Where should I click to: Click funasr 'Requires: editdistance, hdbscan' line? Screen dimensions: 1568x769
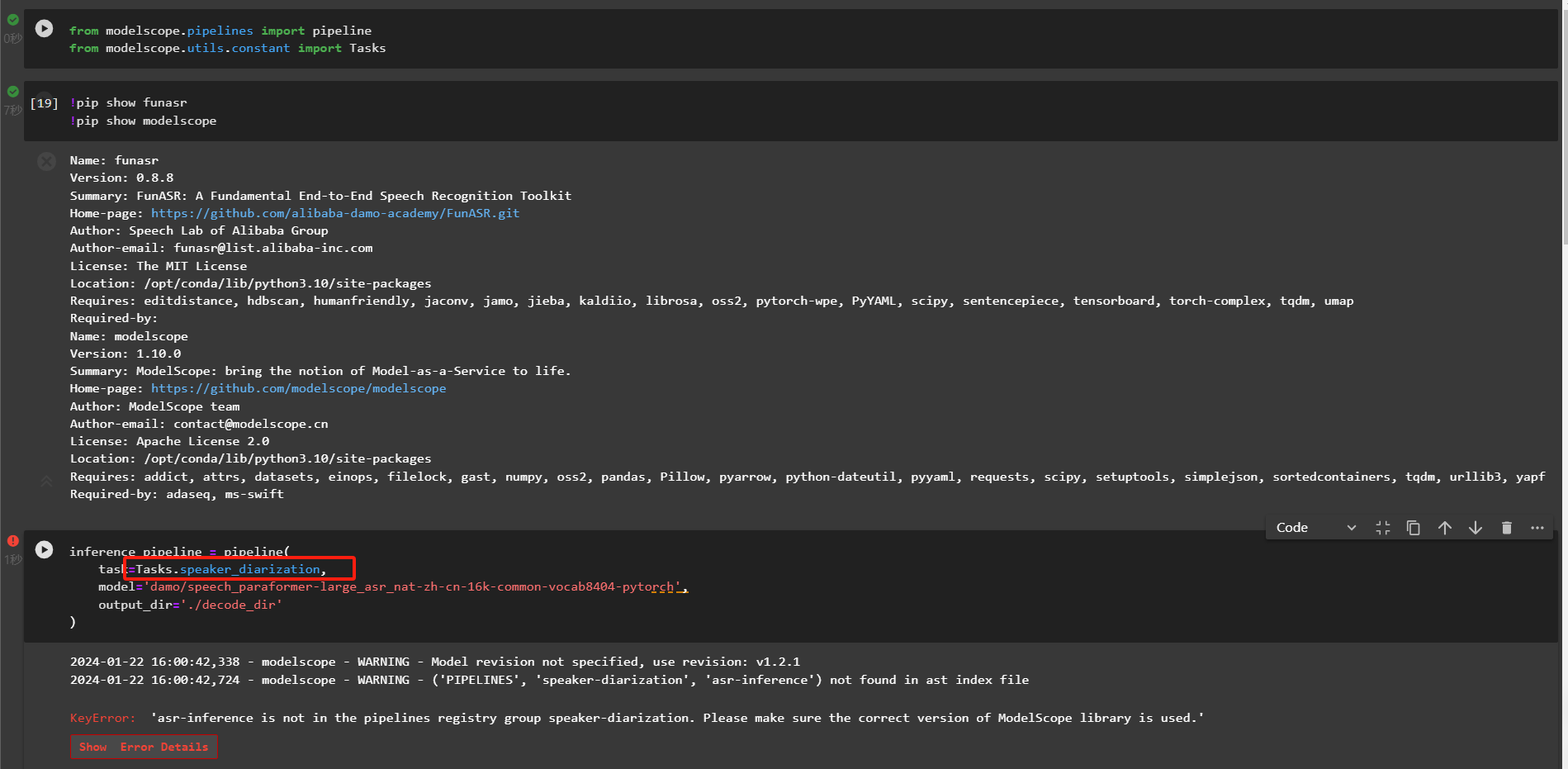(x=712, y=301)
